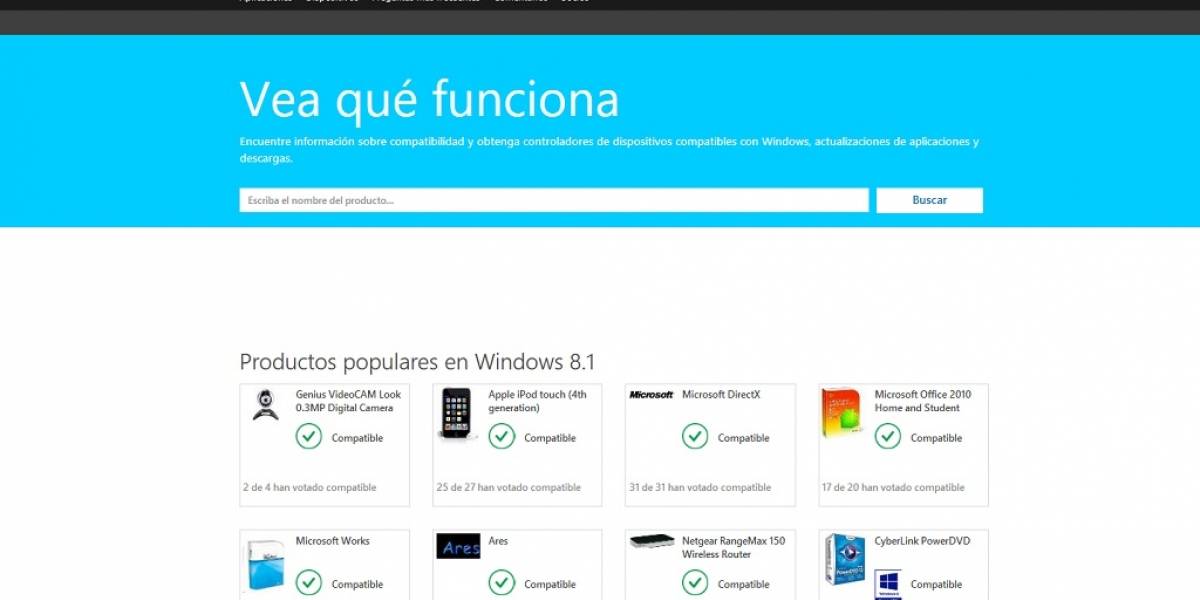Click the compatibility description paragraph
Screen dimensions: 1200x600
pyautogui.click(x=610, y=150)
